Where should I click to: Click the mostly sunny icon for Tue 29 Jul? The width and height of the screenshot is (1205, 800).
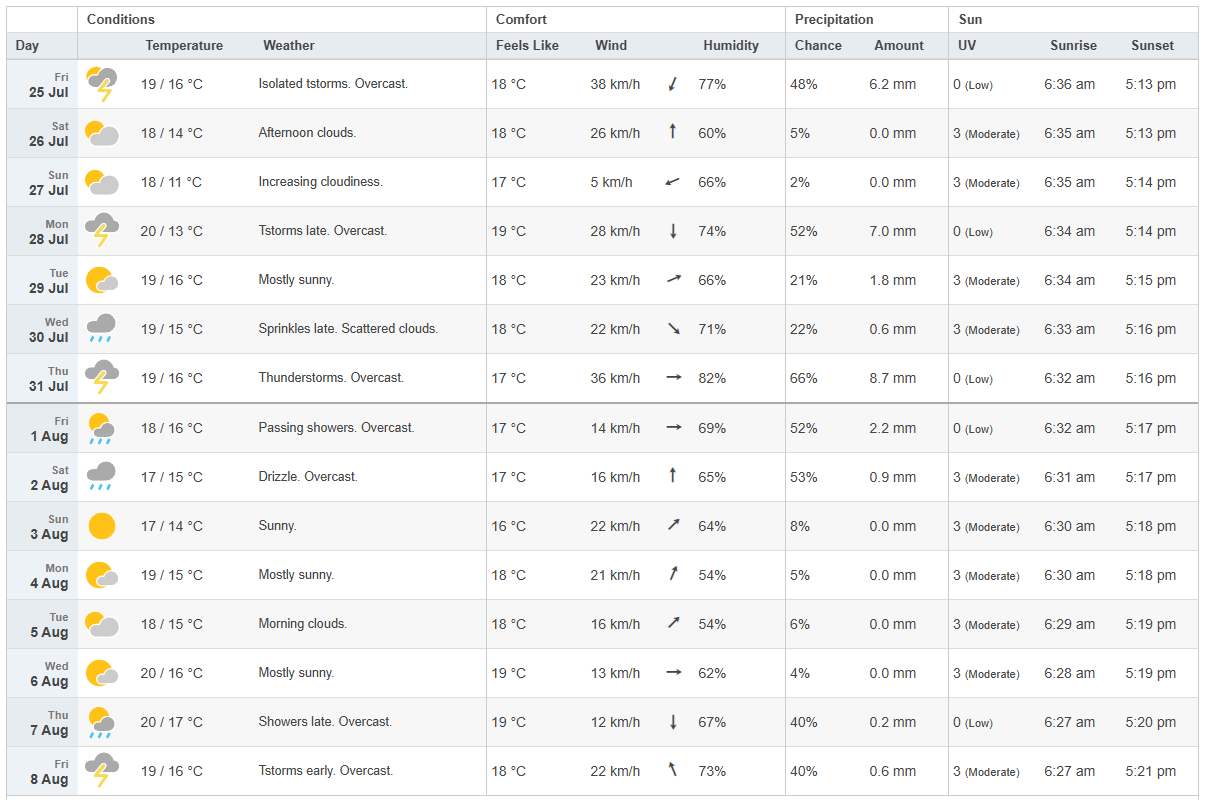click(102, 280)
